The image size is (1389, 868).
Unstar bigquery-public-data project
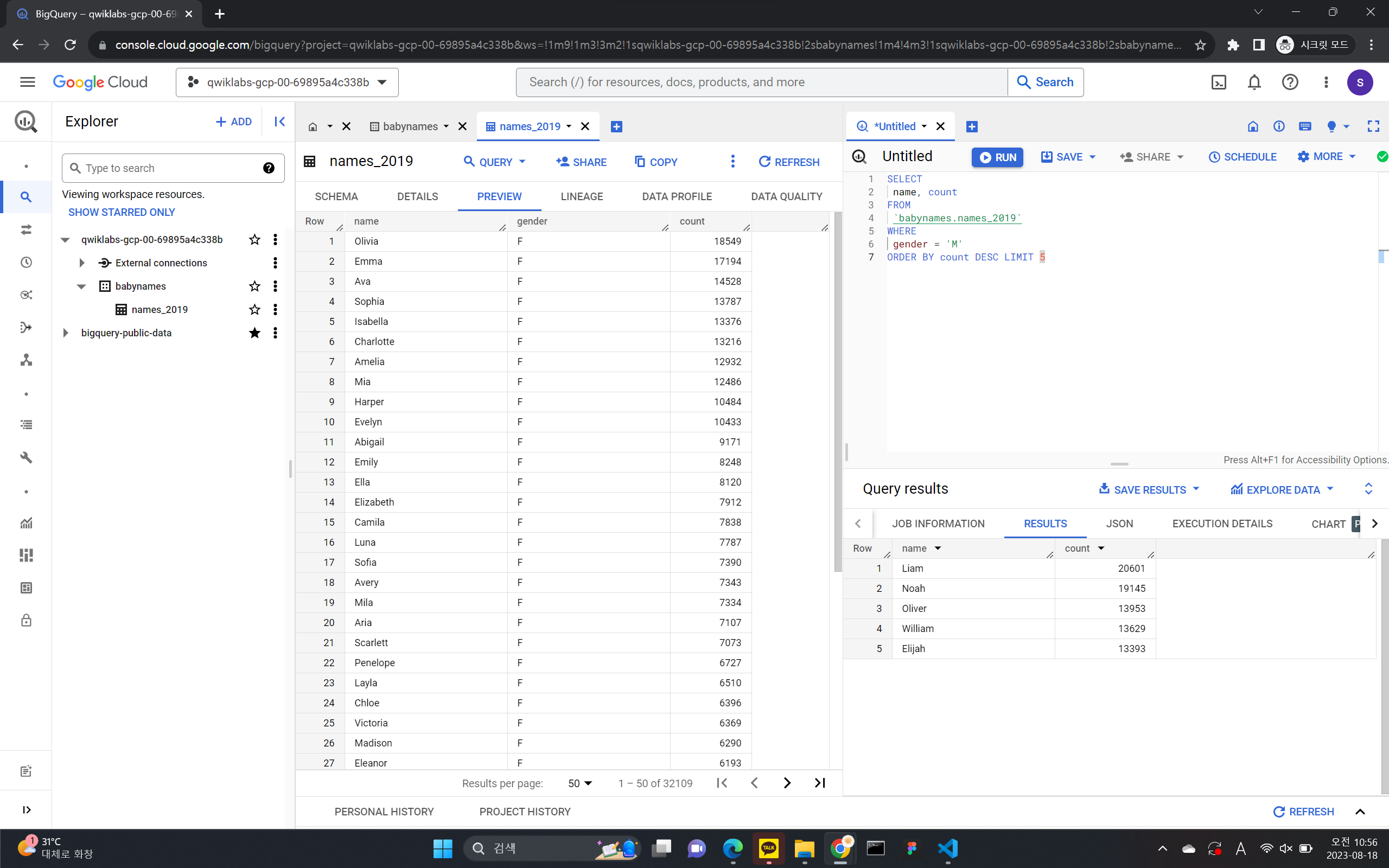point(254,333)
